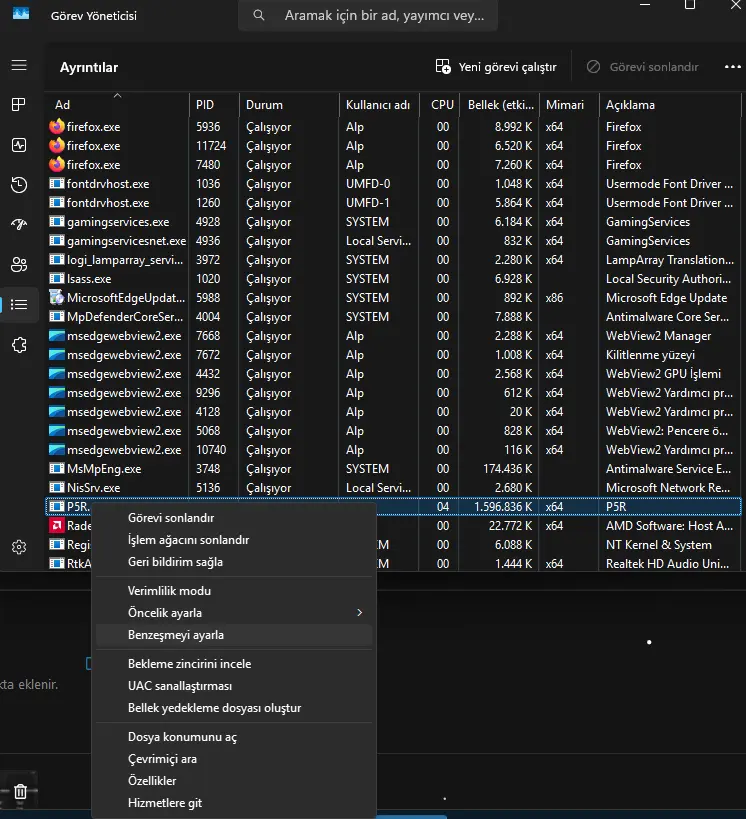
Task: Open Özellikler from context menu
Action: (x=234, y=780)
